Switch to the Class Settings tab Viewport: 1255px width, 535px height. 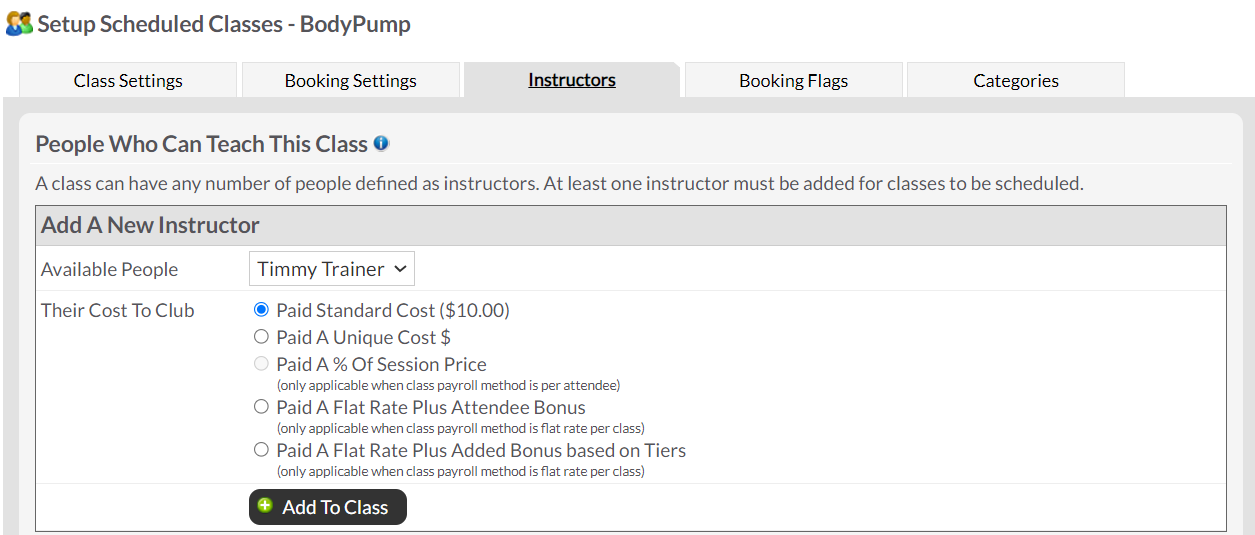point(128,81)
